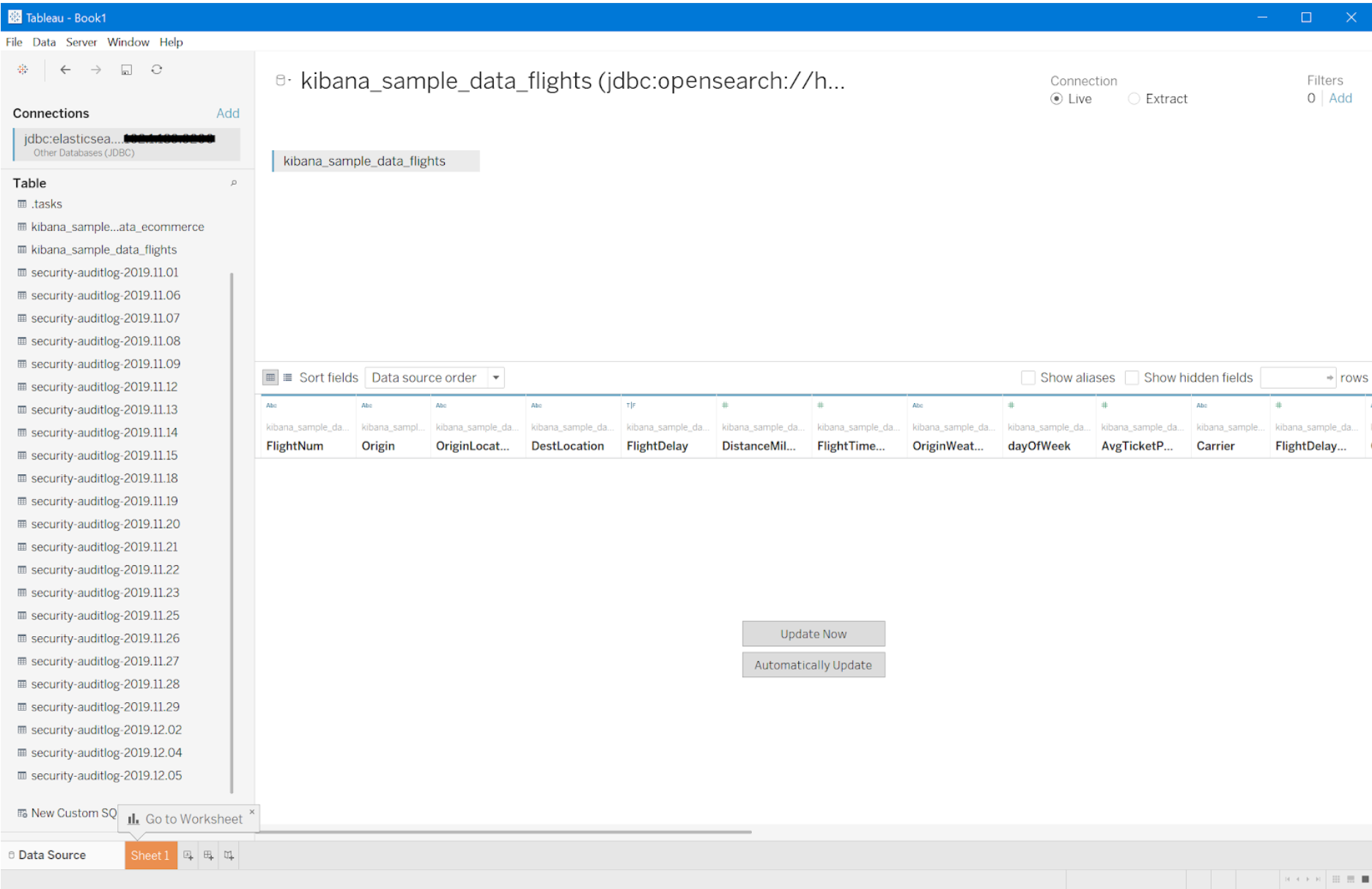The height and width of the screenshot is (889, 1372).
Task: Open the Sort fields dropdown
Action: (x=435, y=377)
